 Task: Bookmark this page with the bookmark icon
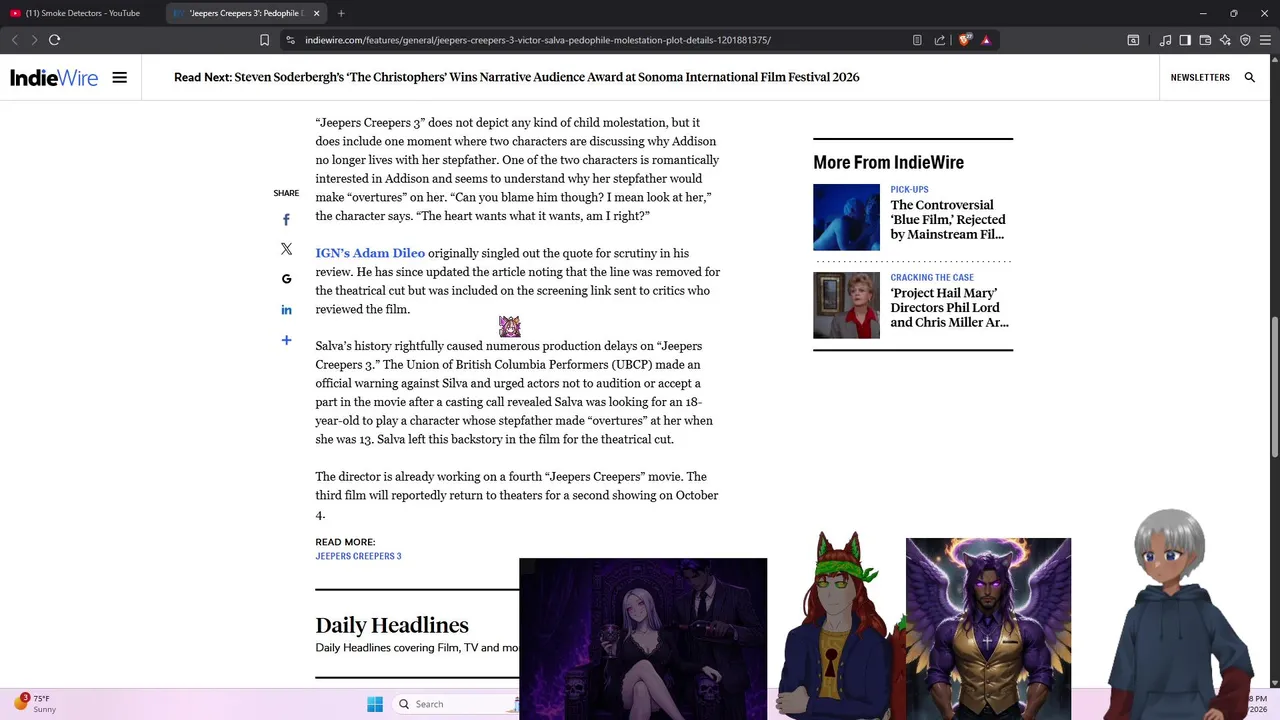pyautogui.click(x=264, y=40)
